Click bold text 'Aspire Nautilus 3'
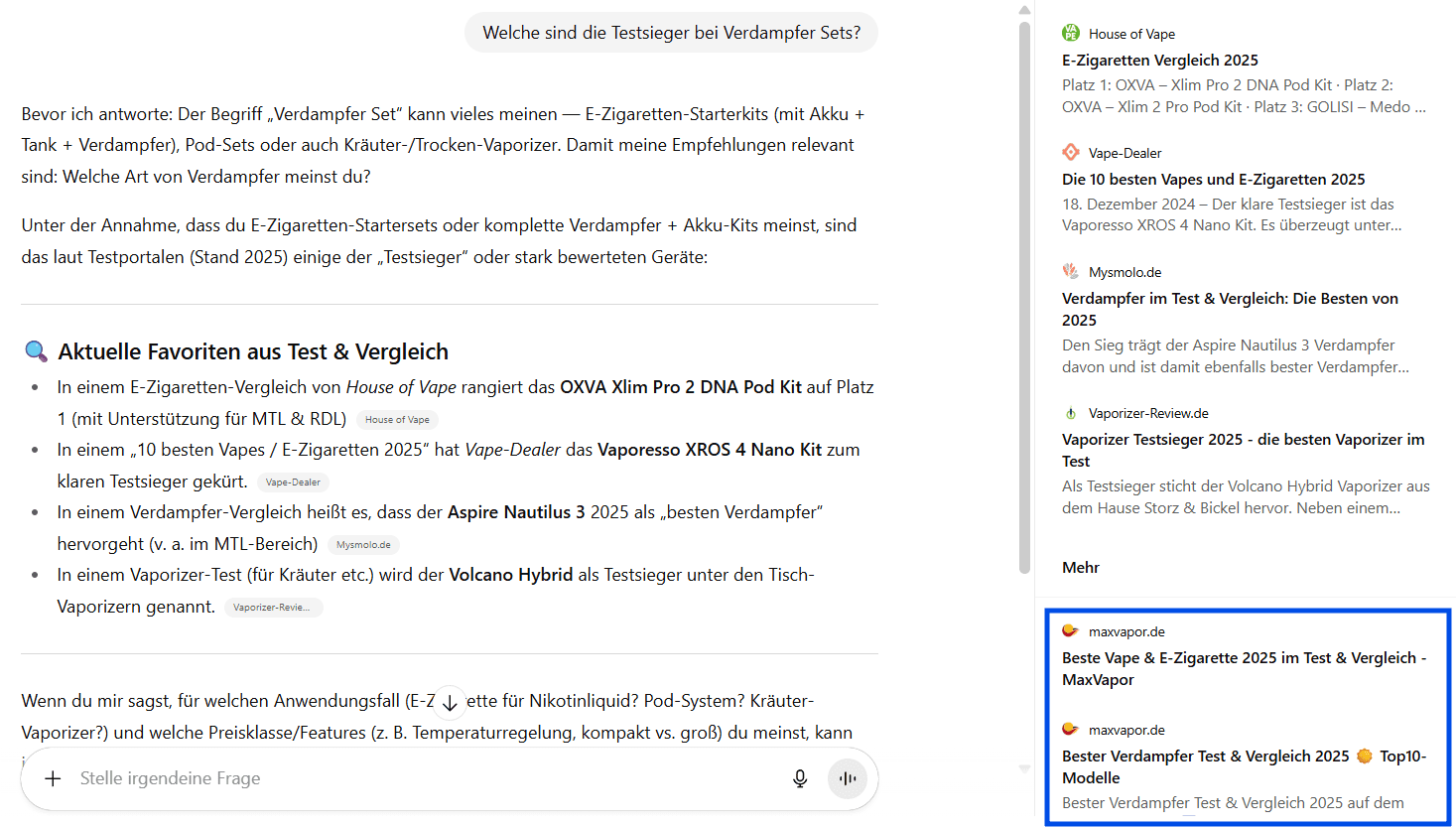This screenshot has height=827, width=1456. 516,512
